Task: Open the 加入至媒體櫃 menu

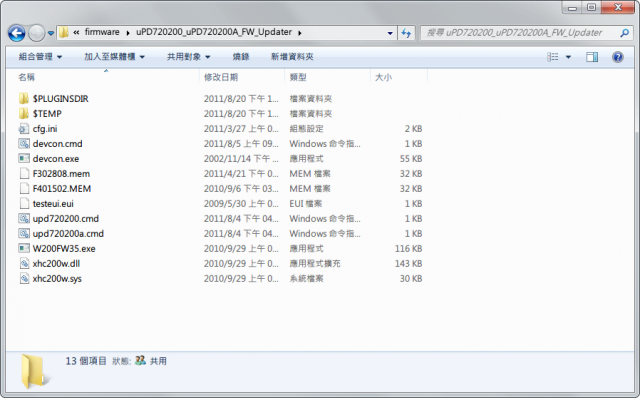Action: tap(114, 57)
